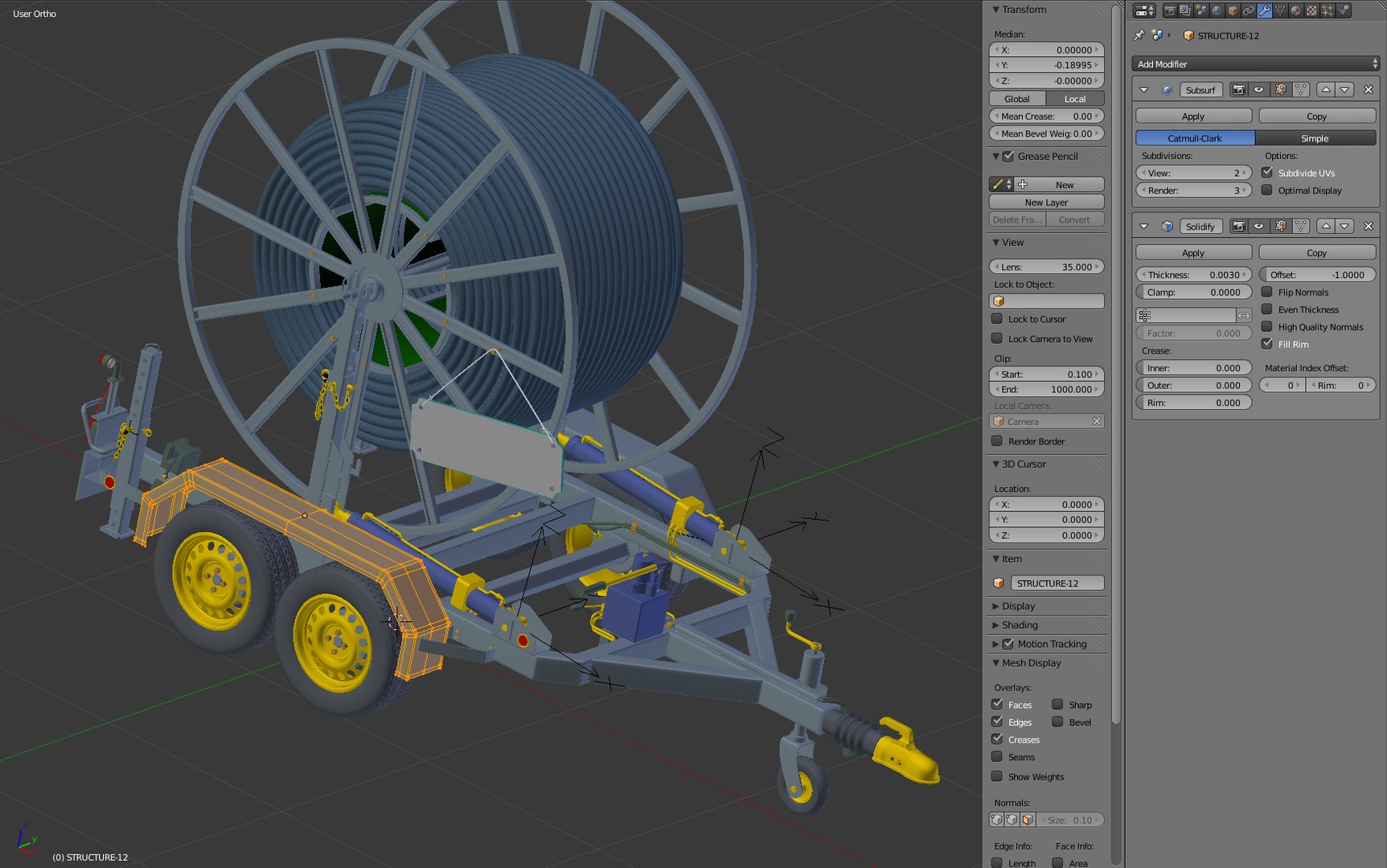The width and height of the screenshot is (1387, 868).
Task: Open the Render properties tab (camera icon)
Action: tap(1170, 10)
